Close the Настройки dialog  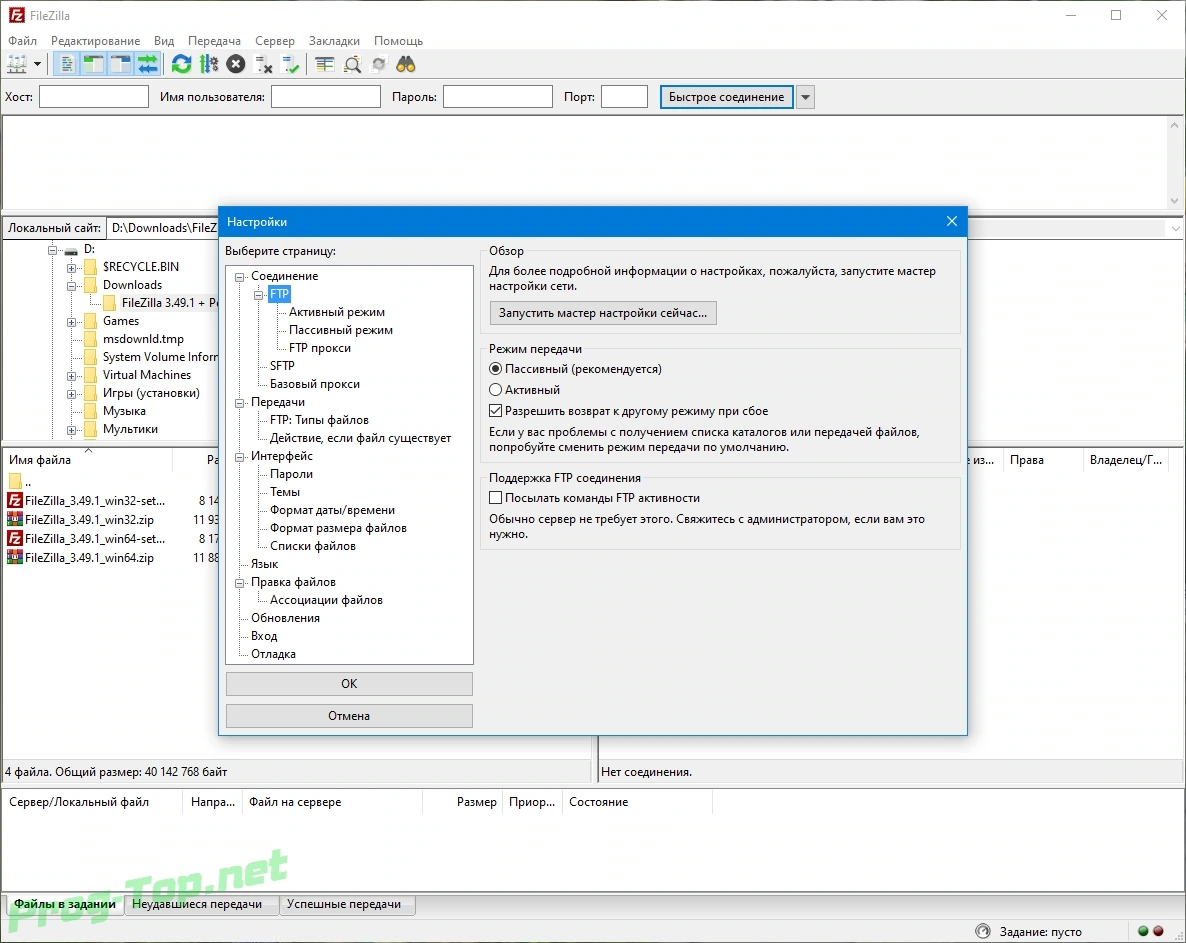[952, 221]
